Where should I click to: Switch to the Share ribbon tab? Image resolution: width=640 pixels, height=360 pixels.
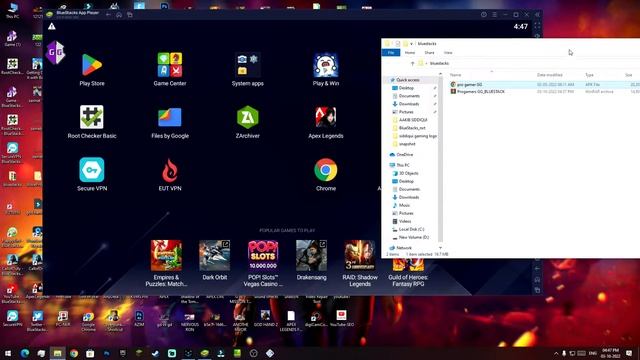pyautogui.click(x=429, y=53)
